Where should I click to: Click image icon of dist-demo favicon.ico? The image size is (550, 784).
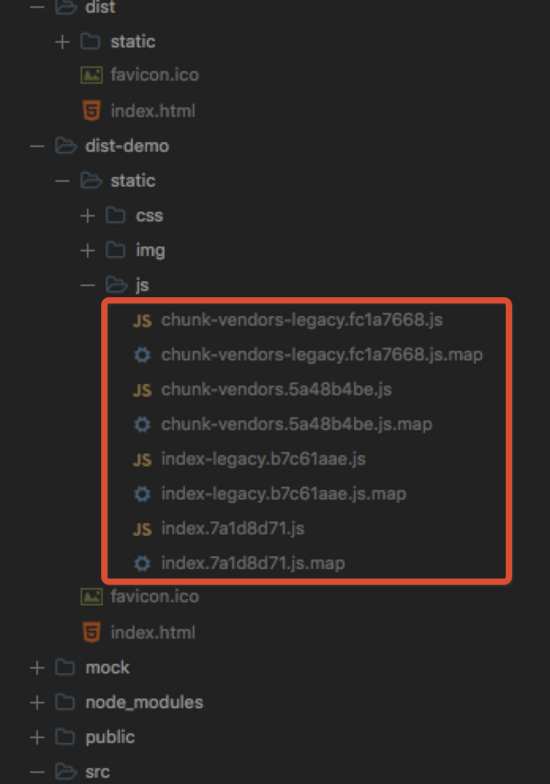click(x=92, y=596)
